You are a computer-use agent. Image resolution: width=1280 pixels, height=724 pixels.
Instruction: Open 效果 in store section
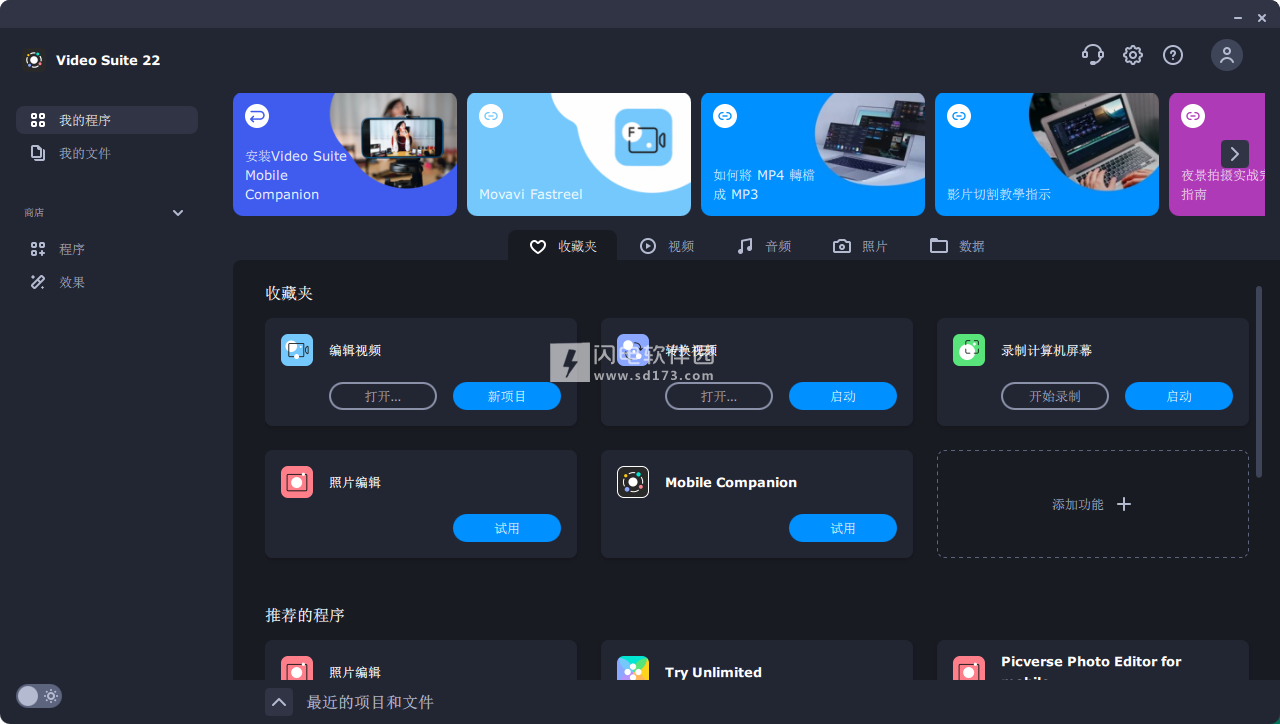pyautogui.click(x=107, y=282)
